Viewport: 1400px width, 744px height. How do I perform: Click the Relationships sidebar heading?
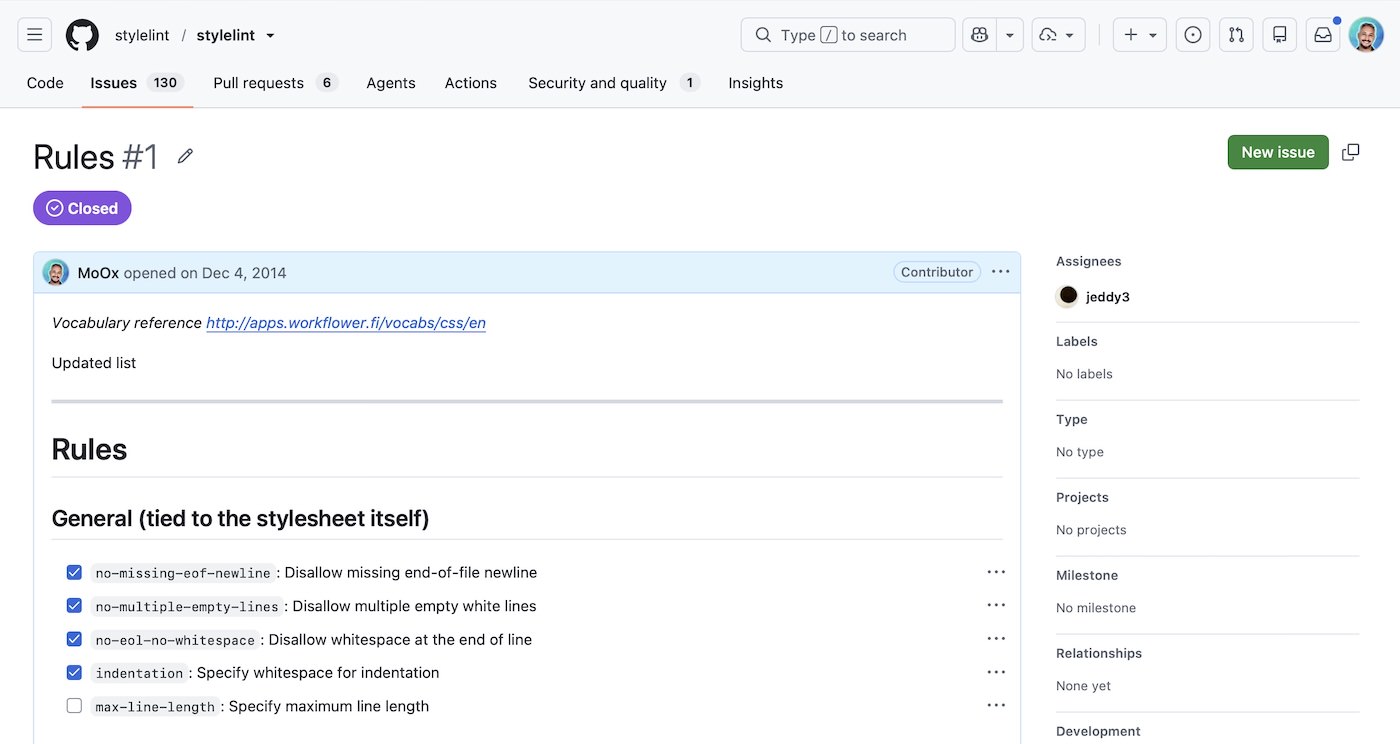(1099, 653)
